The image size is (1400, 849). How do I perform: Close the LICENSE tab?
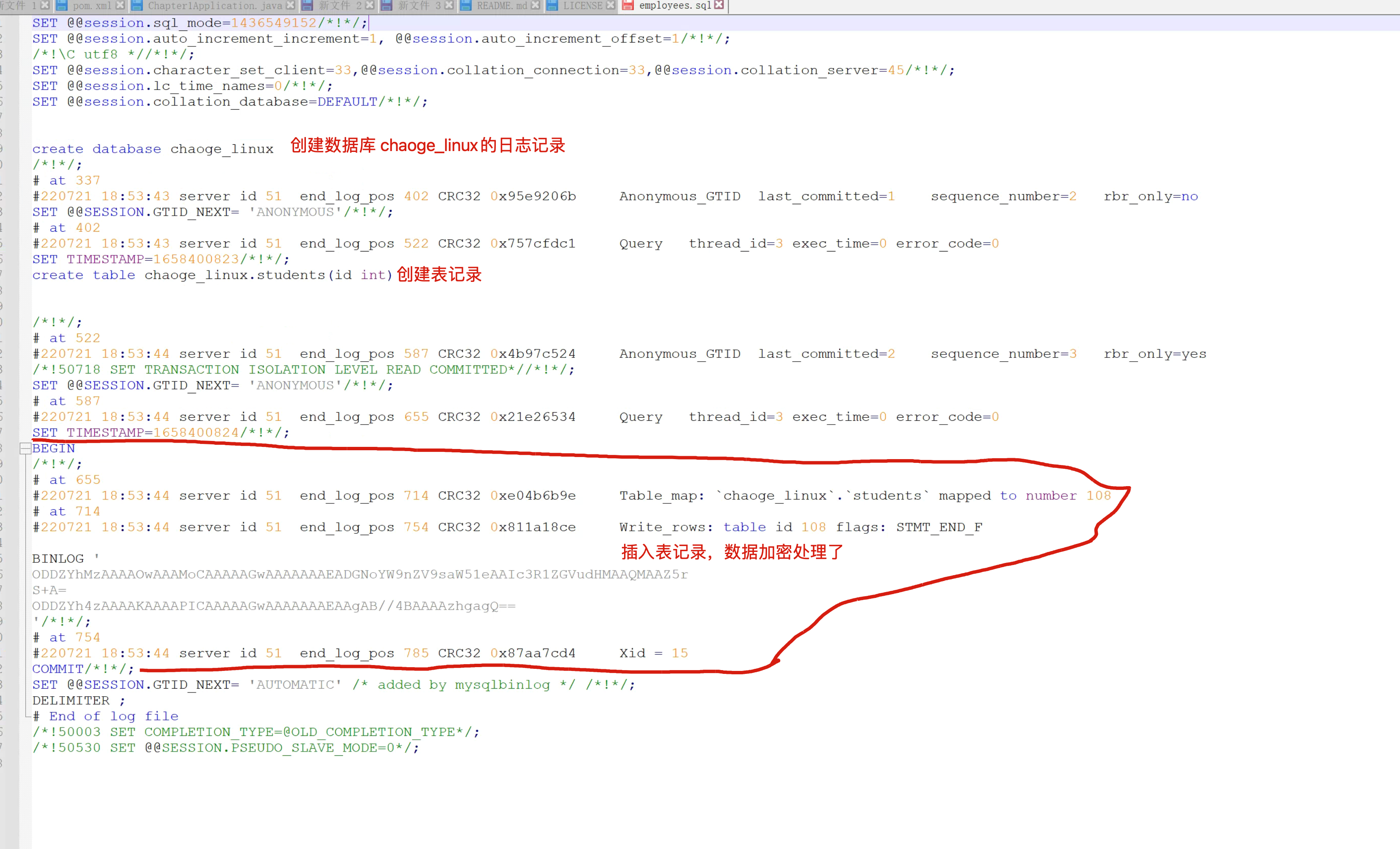(611, 5)
